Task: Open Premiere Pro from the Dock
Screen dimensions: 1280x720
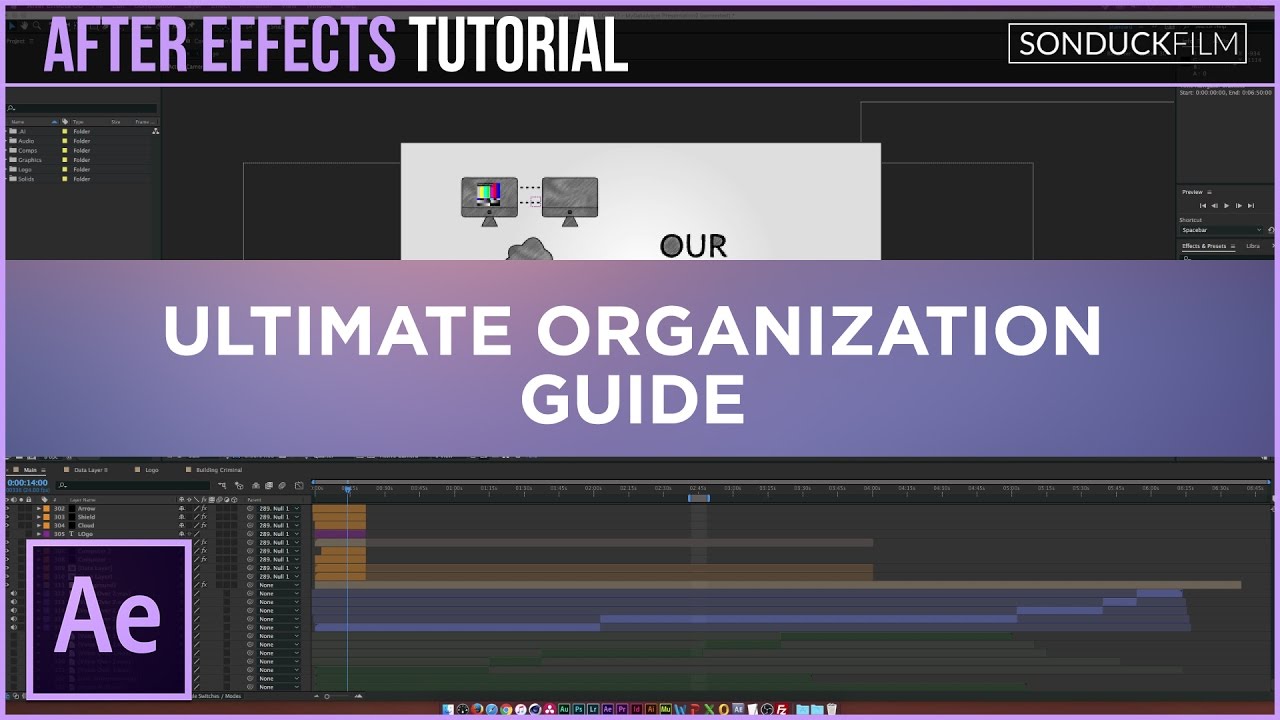Action: click(x=622, y=709)
